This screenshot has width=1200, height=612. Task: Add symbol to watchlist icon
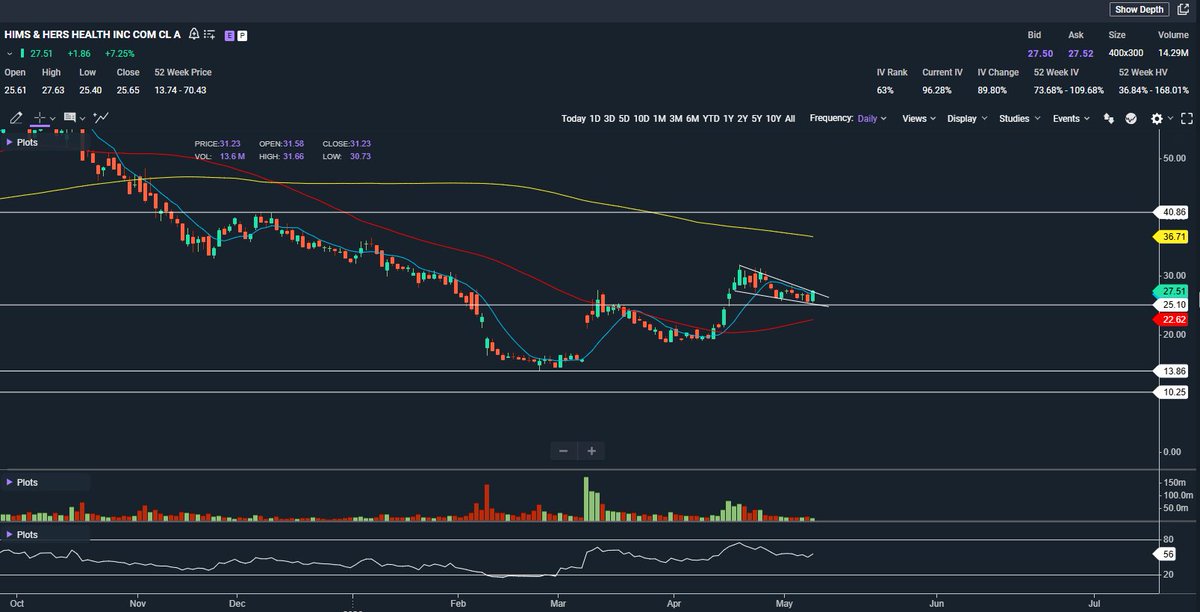210,35
